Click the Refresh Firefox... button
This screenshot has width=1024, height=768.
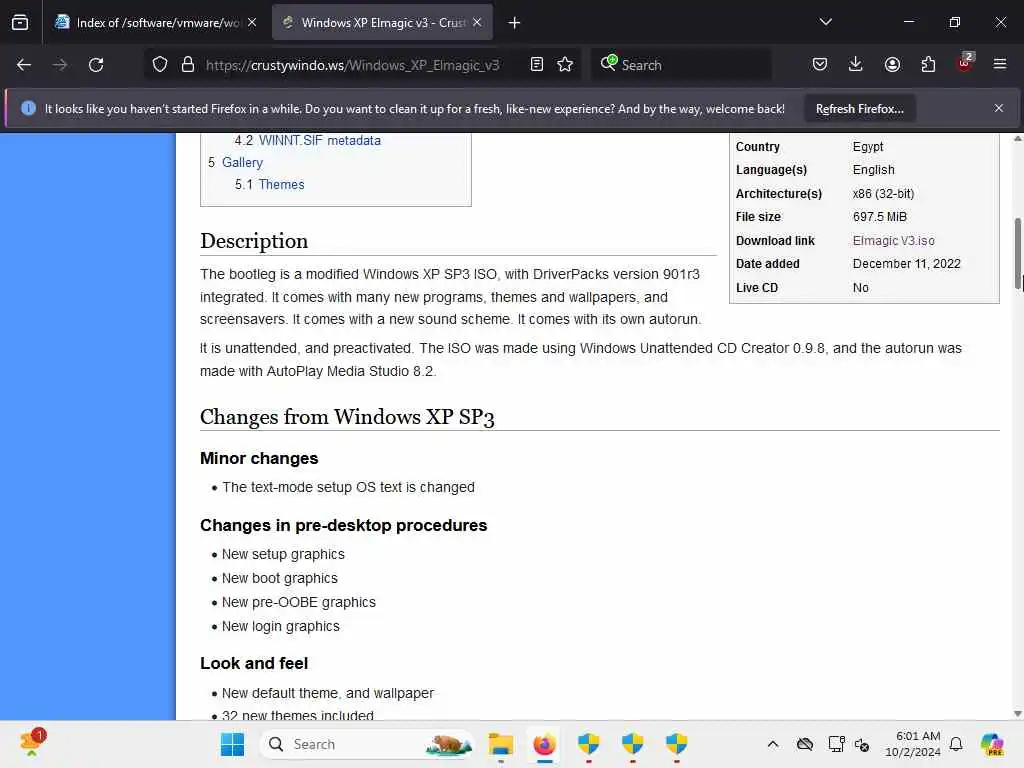859,109
